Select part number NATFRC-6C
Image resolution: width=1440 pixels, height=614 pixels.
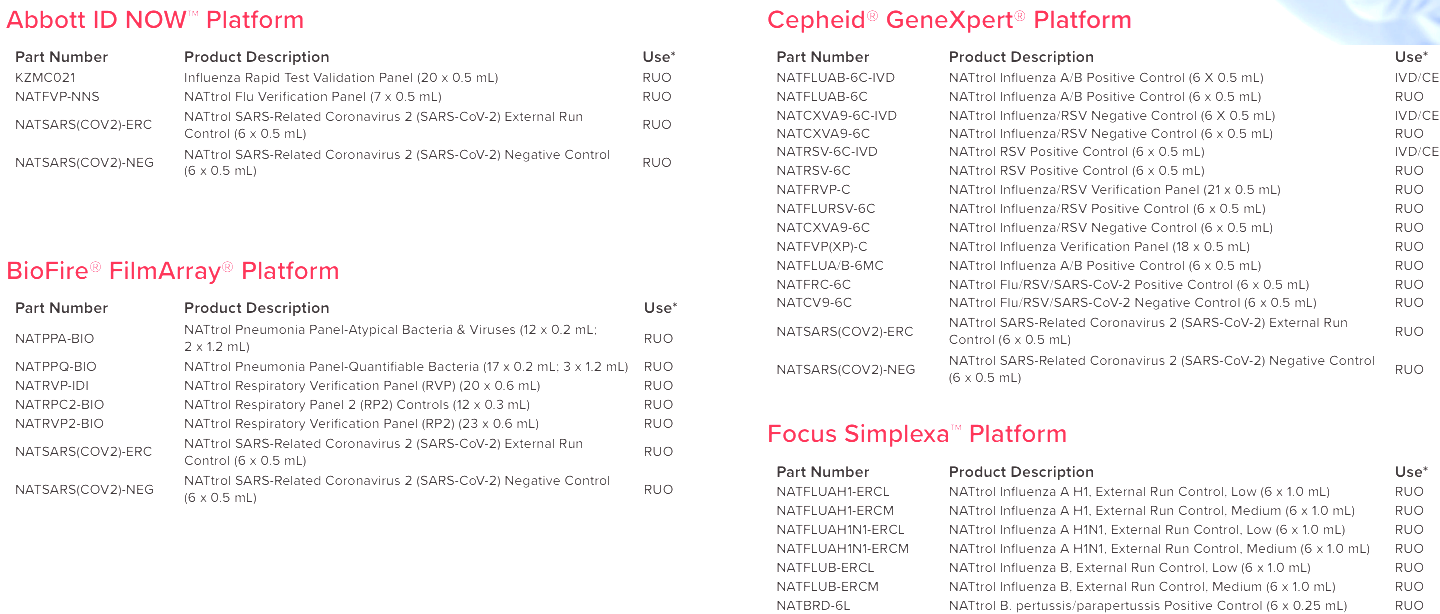coord(814,285)
